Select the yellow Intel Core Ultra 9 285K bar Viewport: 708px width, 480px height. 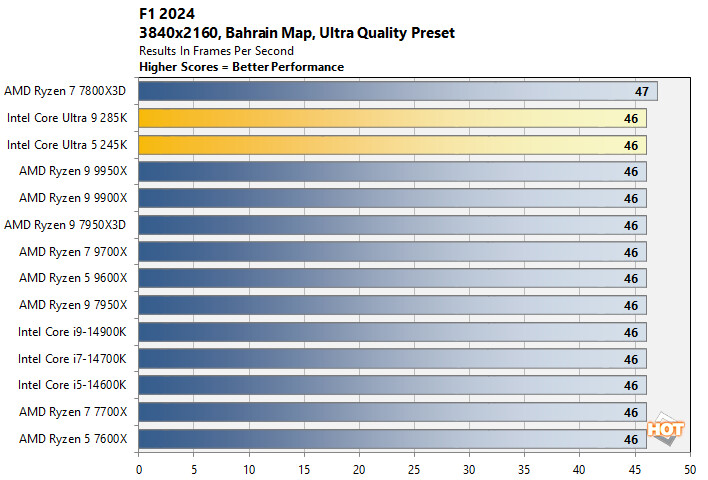[x=392, y=118]
